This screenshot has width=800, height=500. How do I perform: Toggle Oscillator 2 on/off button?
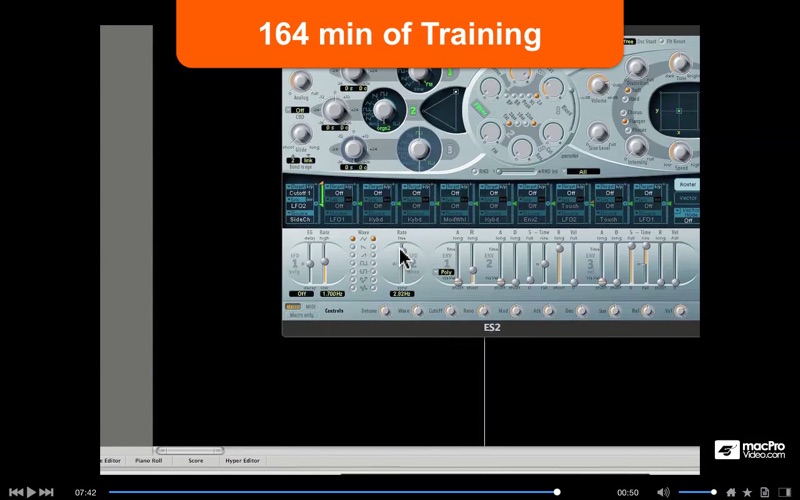(x=413, y=110)
